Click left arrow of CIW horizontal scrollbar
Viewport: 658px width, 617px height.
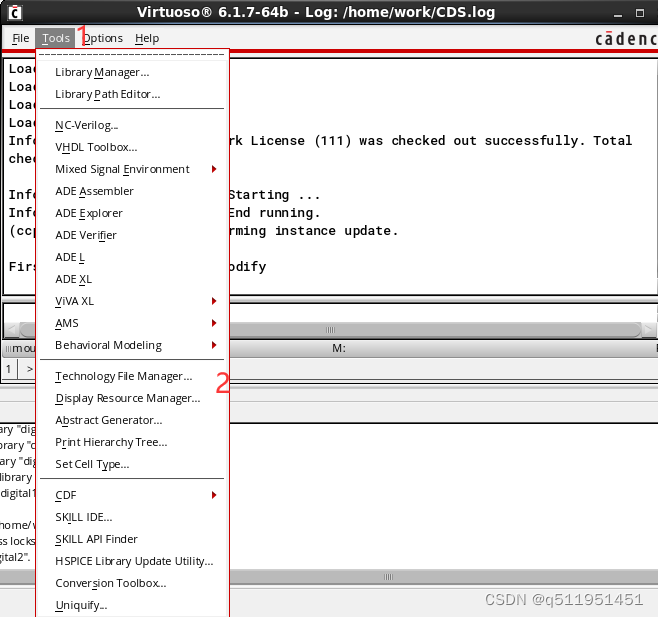point(12,330)
